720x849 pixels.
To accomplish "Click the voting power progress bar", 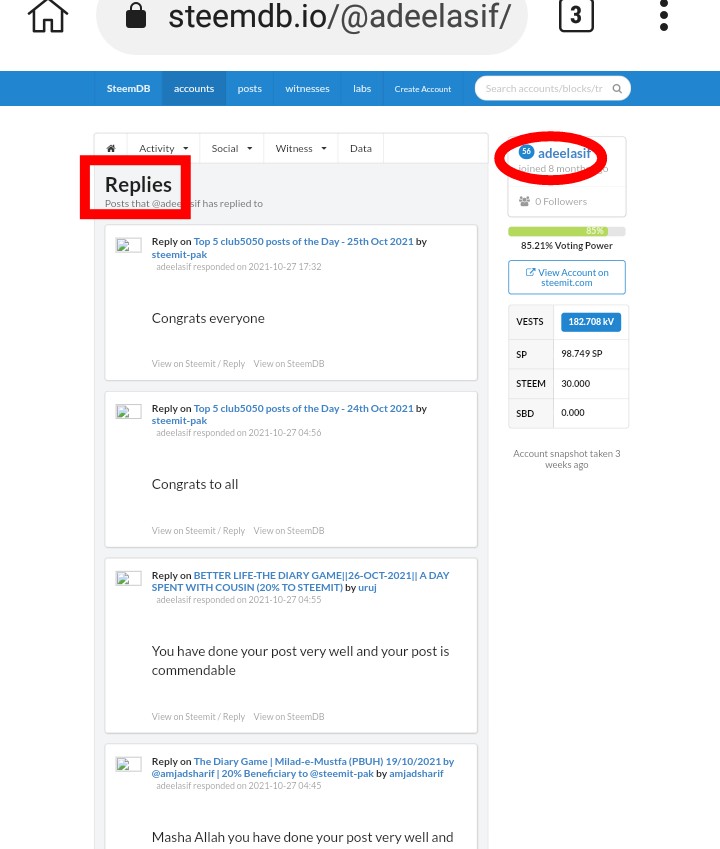I will (x=567, y=231).
